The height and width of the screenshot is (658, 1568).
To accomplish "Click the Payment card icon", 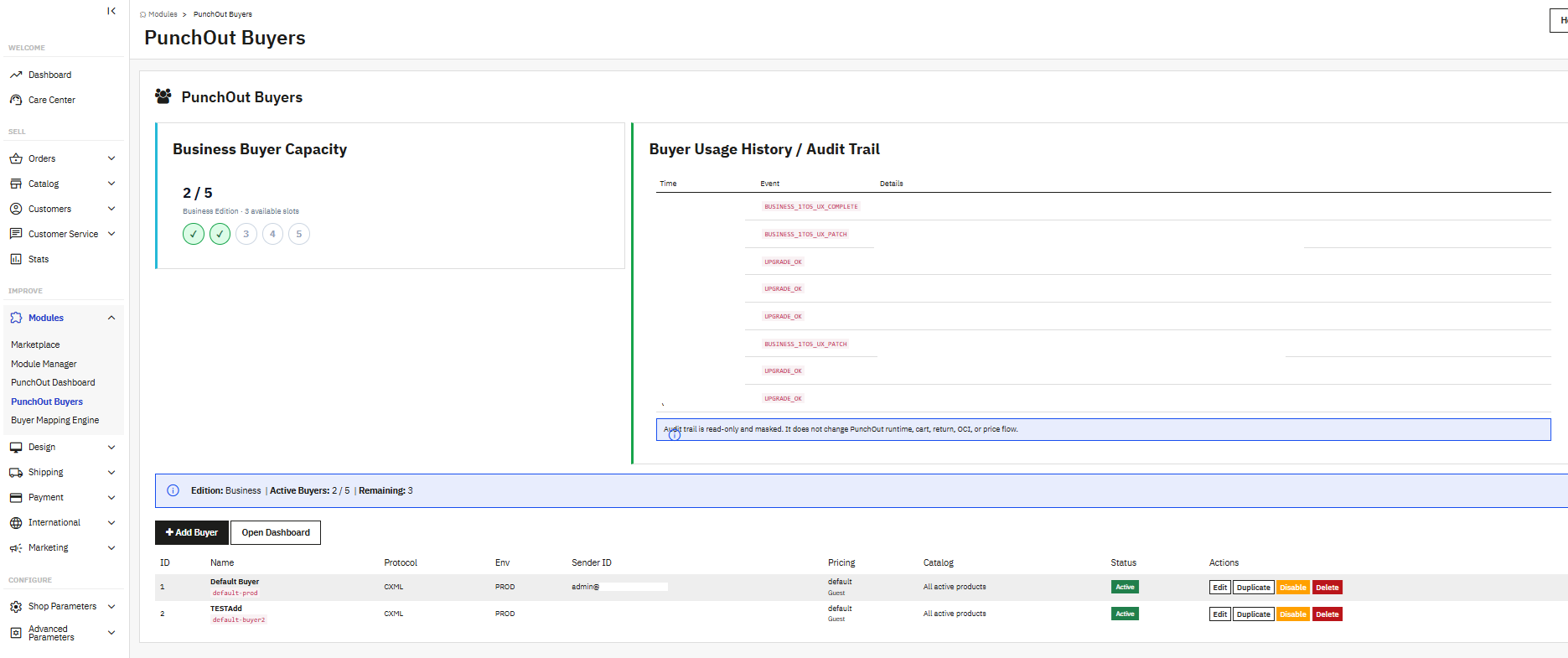I will (16, 498).
